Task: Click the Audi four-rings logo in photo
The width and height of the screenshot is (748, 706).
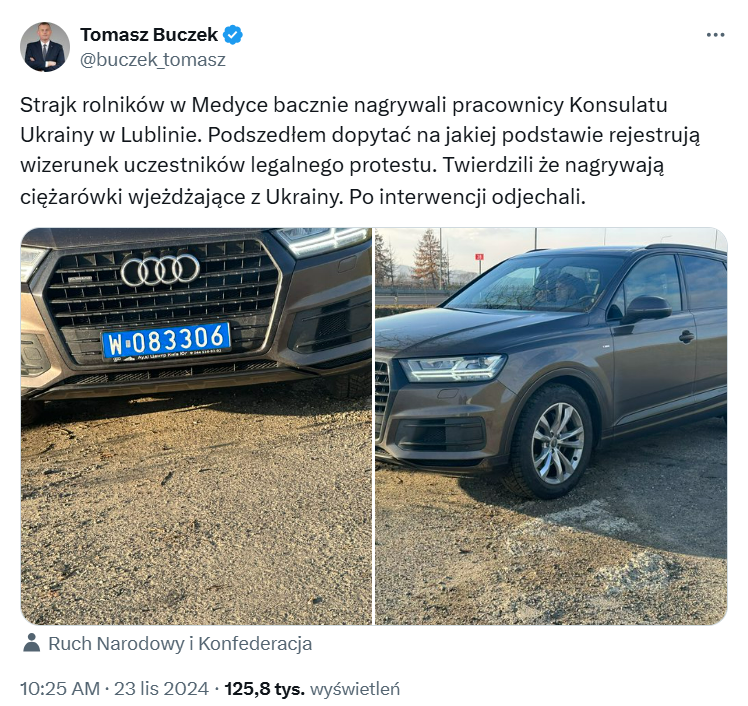Action: click(x=160, y=270)
